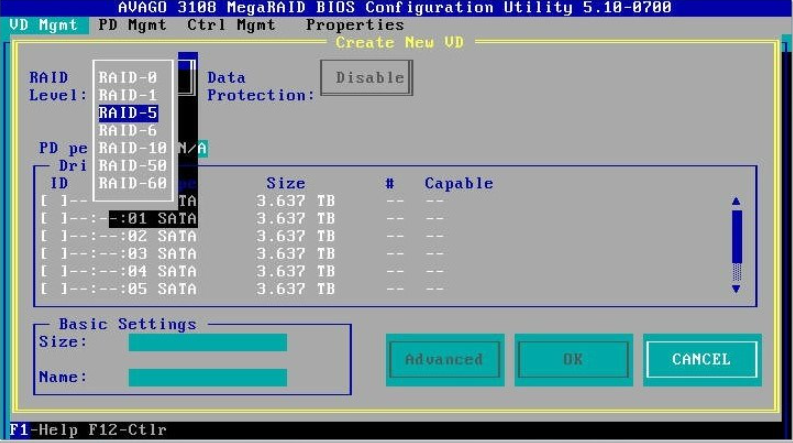Check the drive 03 SATA checkbox
This screenshot has height=443, width=793.
pos(54,254)
